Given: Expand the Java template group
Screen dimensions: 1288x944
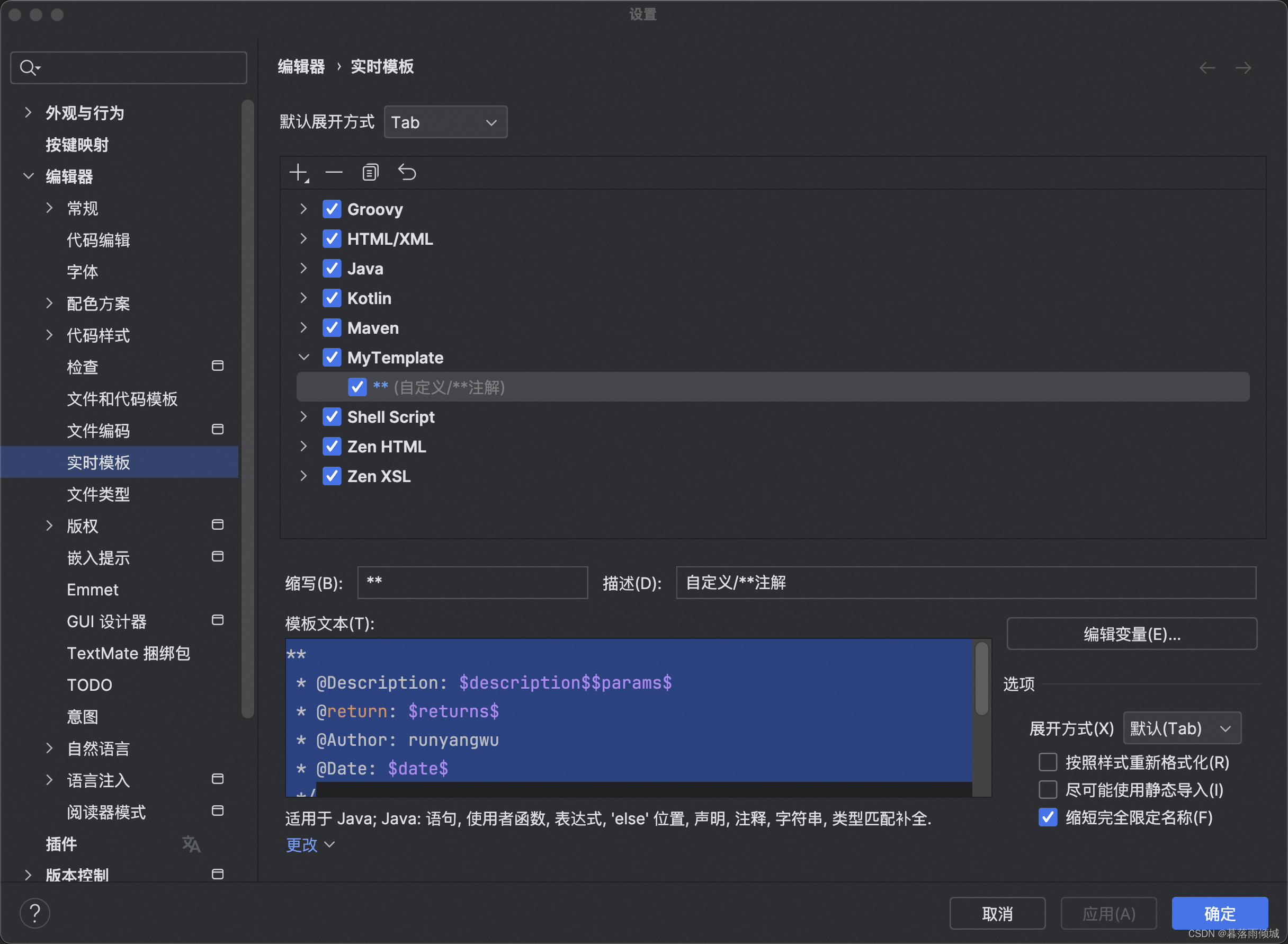Looking at the screenshot, I should 303,269.
